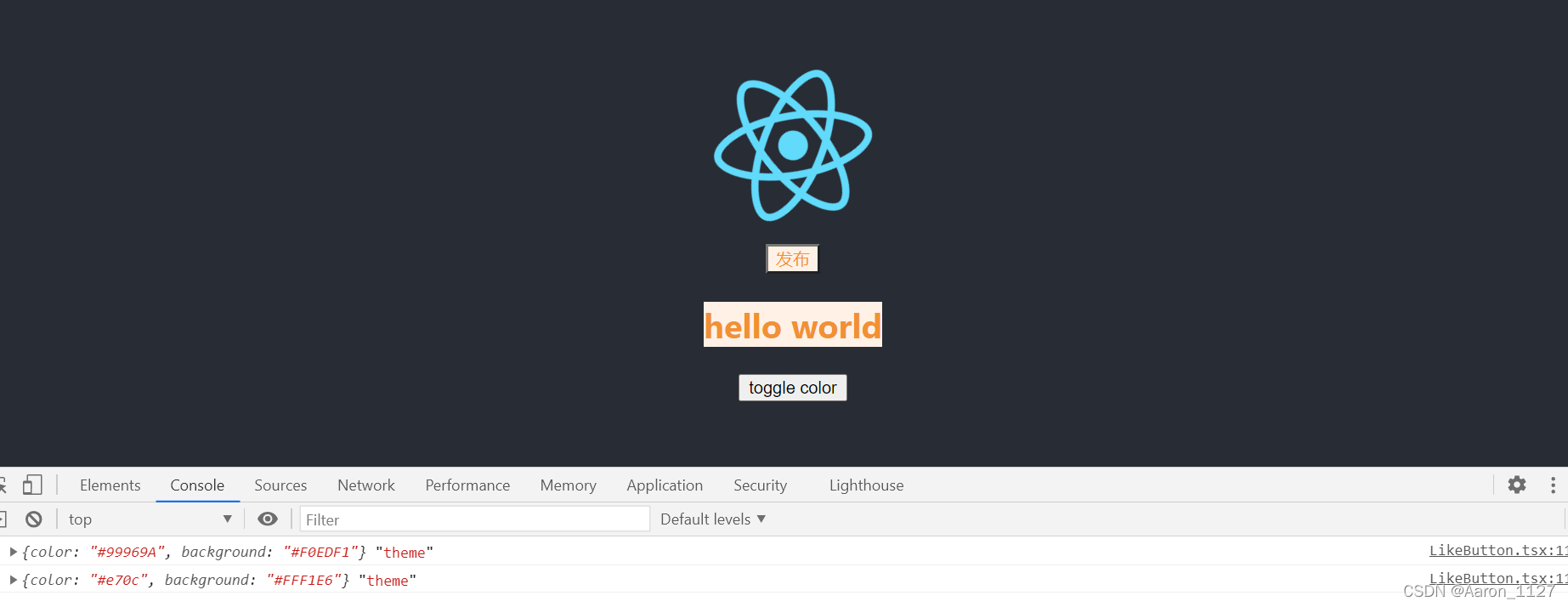Open the DevTools three-dot menu
The height and width of the screenshot is (607, 1568).
point(1553,485)
